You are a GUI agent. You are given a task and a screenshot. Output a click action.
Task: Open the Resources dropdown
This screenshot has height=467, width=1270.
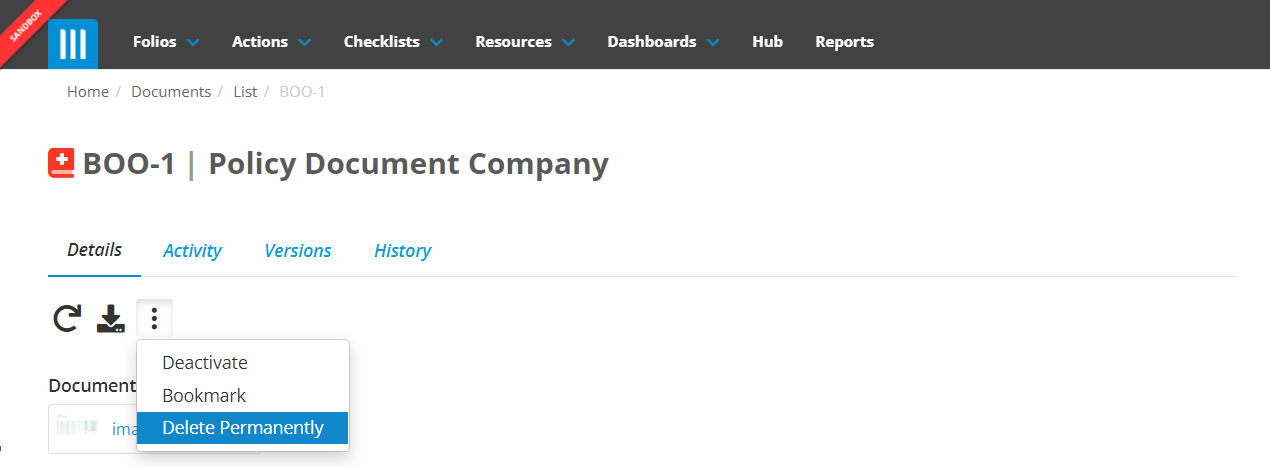(525, 42)
